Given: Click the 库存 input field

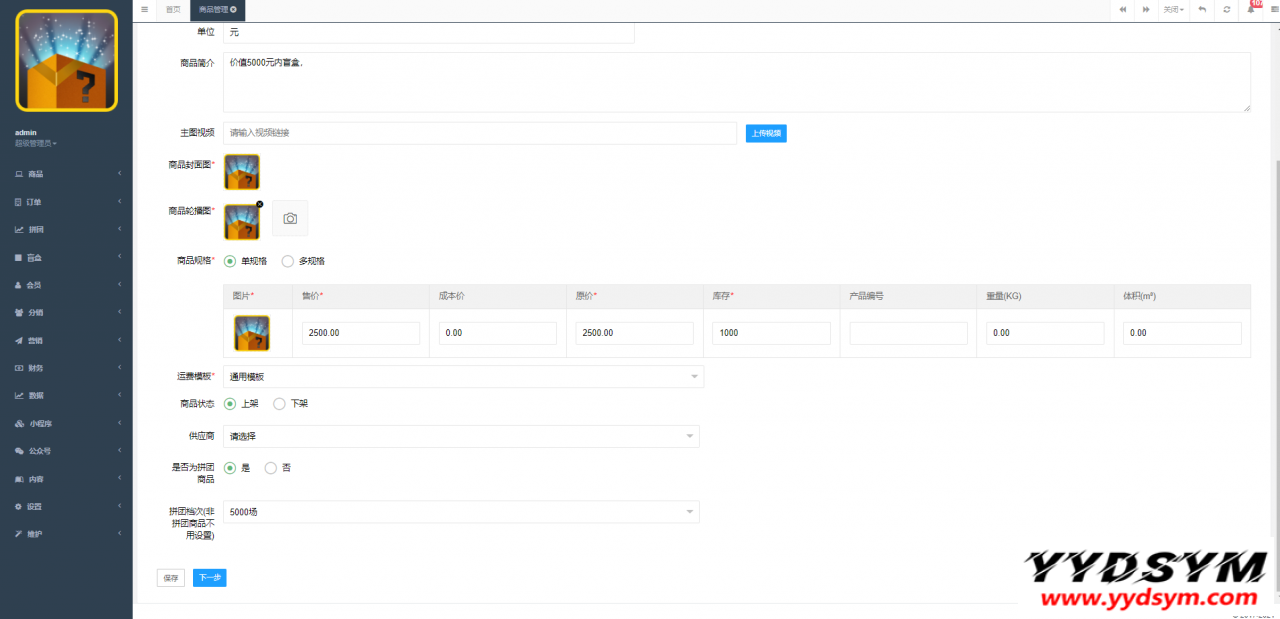Looking at the screenshot, I should point(771,333).
